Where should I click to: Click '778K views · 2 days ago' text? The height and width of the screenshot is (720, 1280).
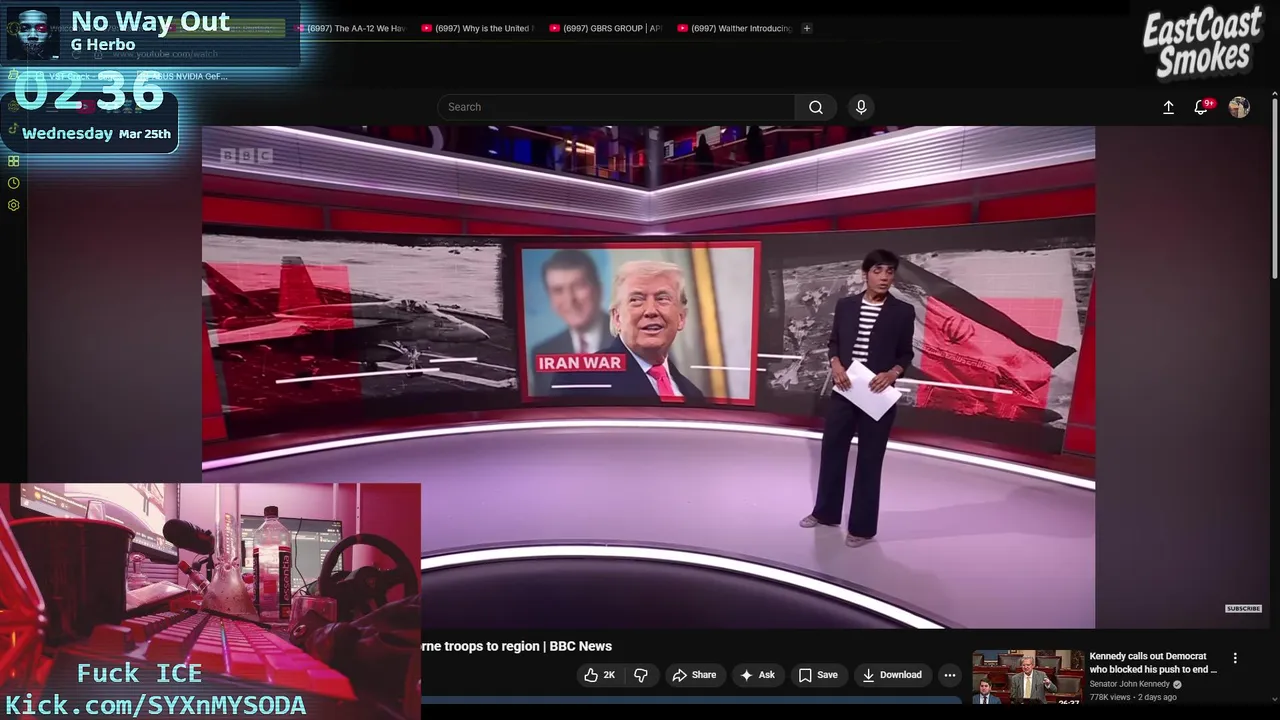[1133, 697]
